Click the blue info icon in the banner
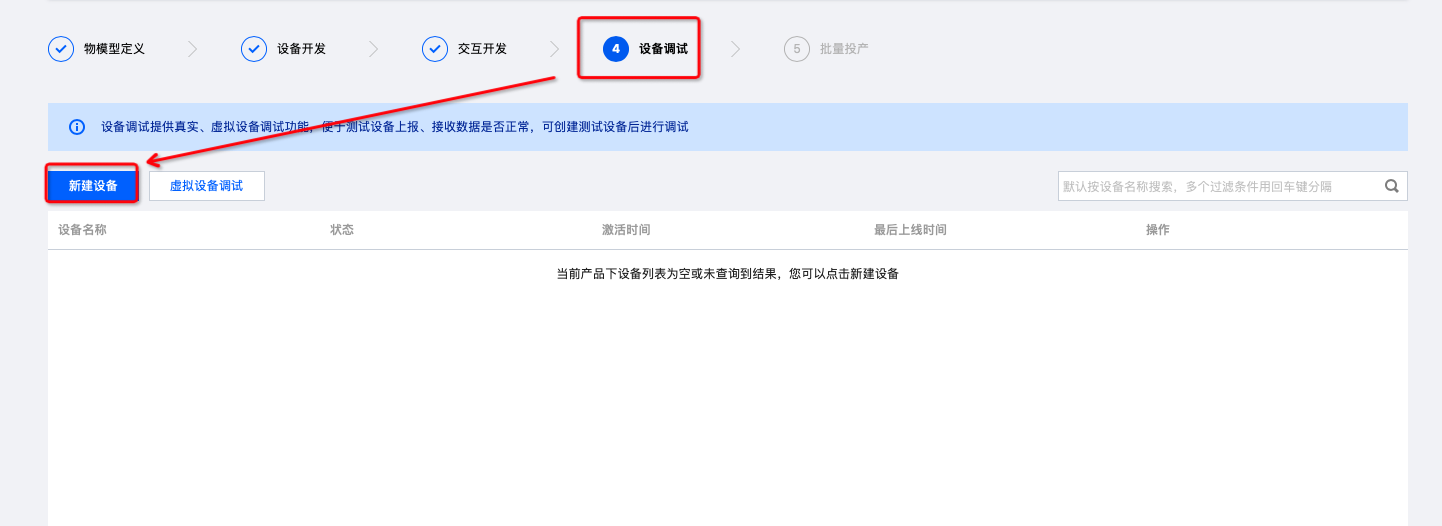1442x526 pixels. point(77,127)
